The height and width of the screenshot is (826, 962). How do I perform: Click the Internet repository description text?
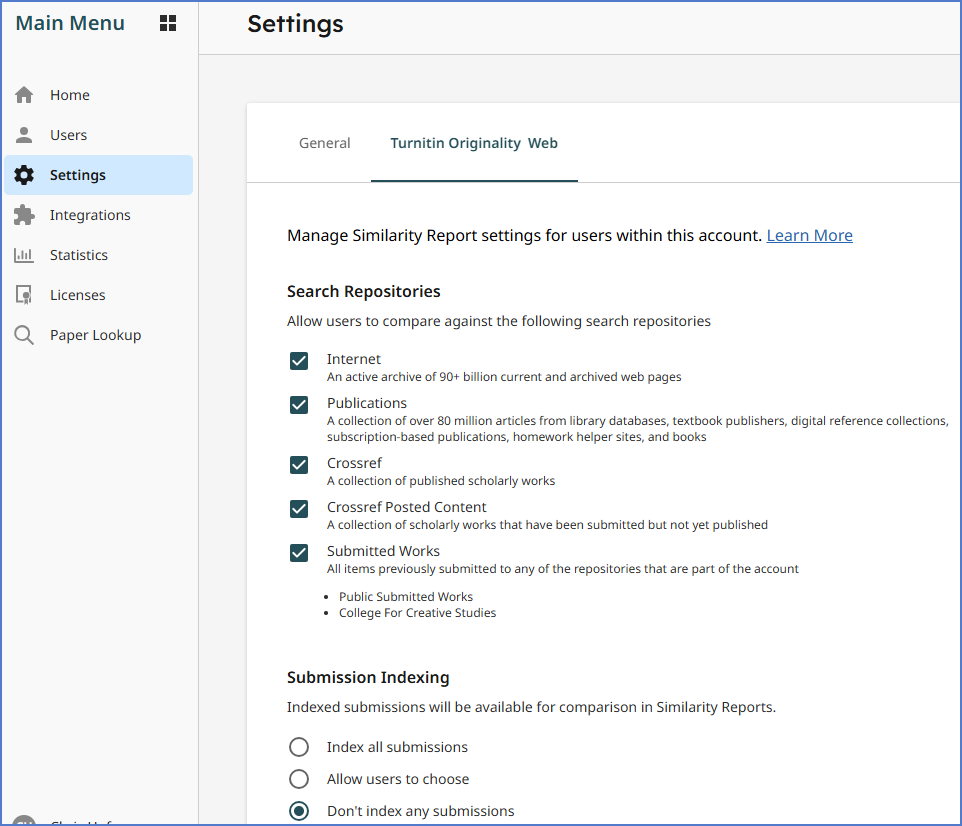tap(504, 377)
